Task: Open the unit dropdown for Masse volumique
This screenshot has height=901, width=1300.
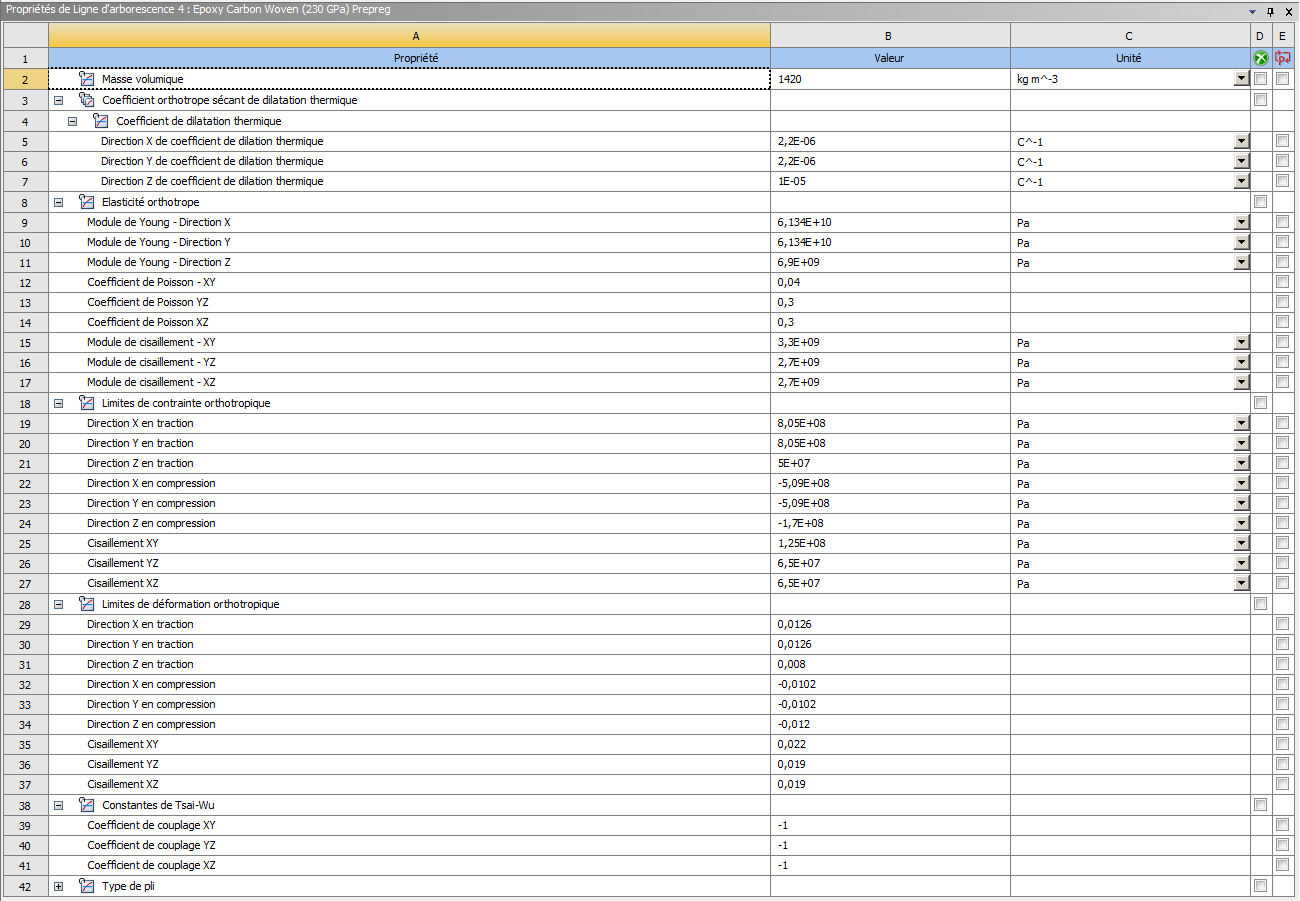Action: click(x=1241, y=79)
